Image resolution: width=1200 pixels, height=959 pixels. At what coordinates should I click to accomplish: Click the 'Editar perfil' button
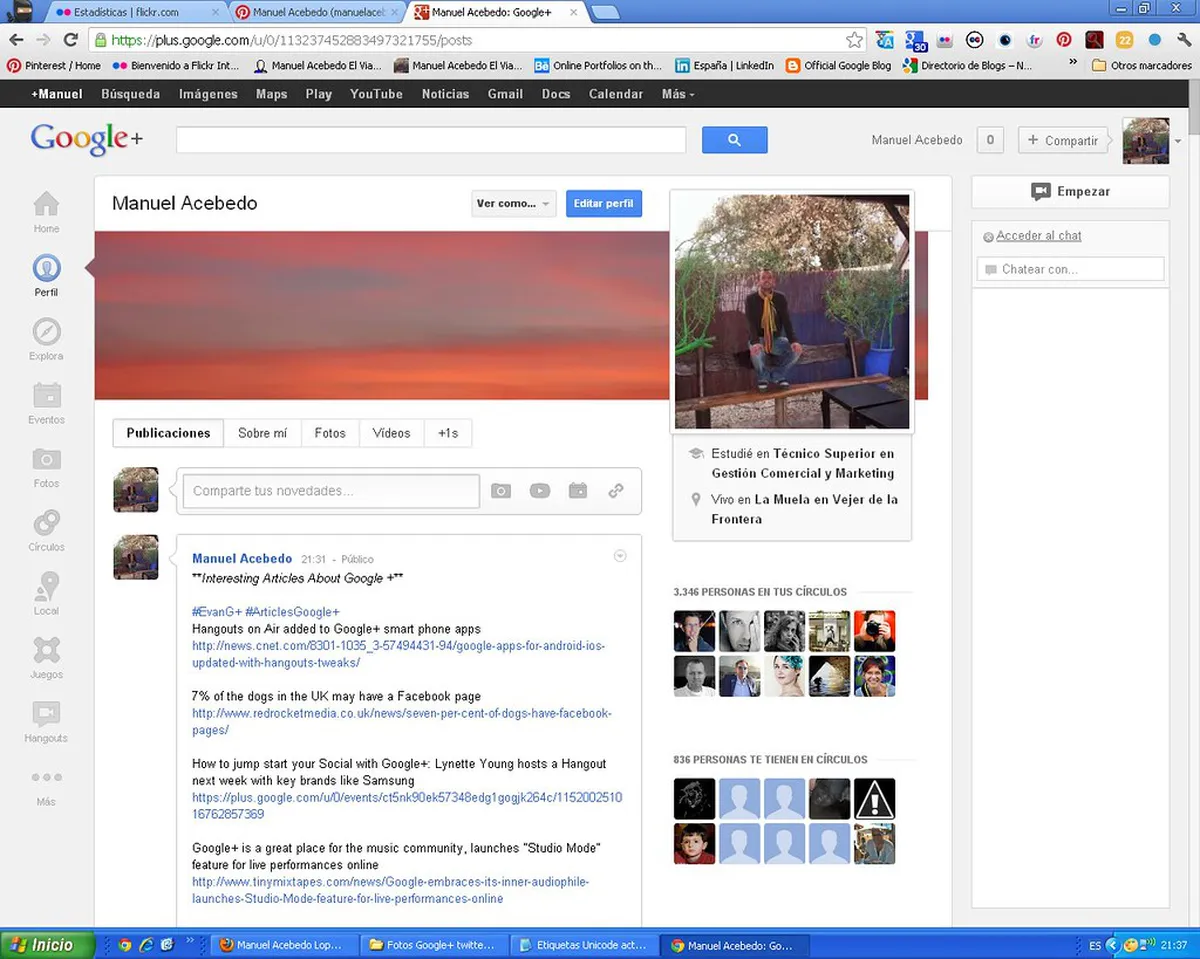pos(603,204)
